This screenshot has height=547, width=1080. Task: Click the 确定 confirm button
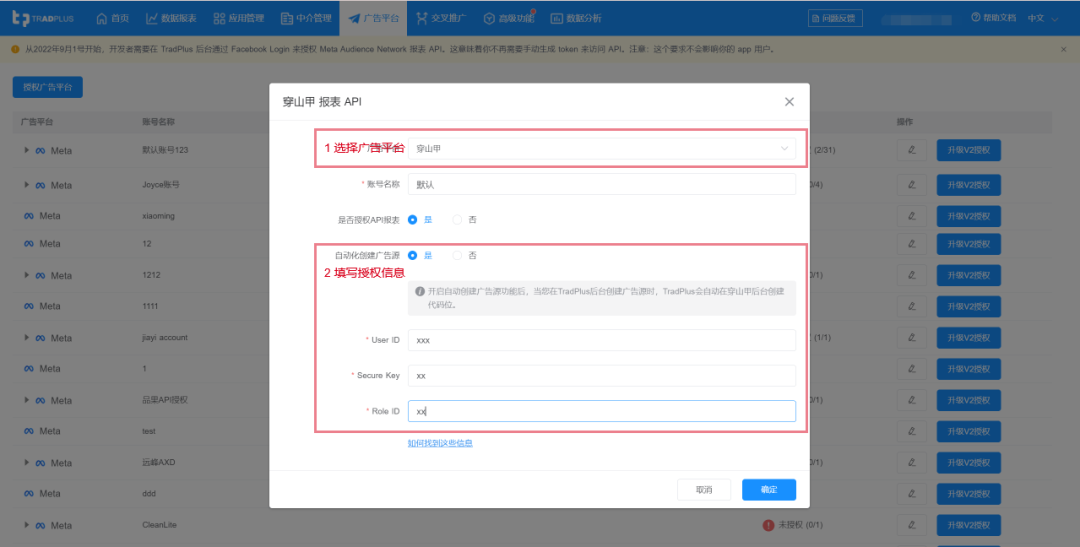(768, 490)
